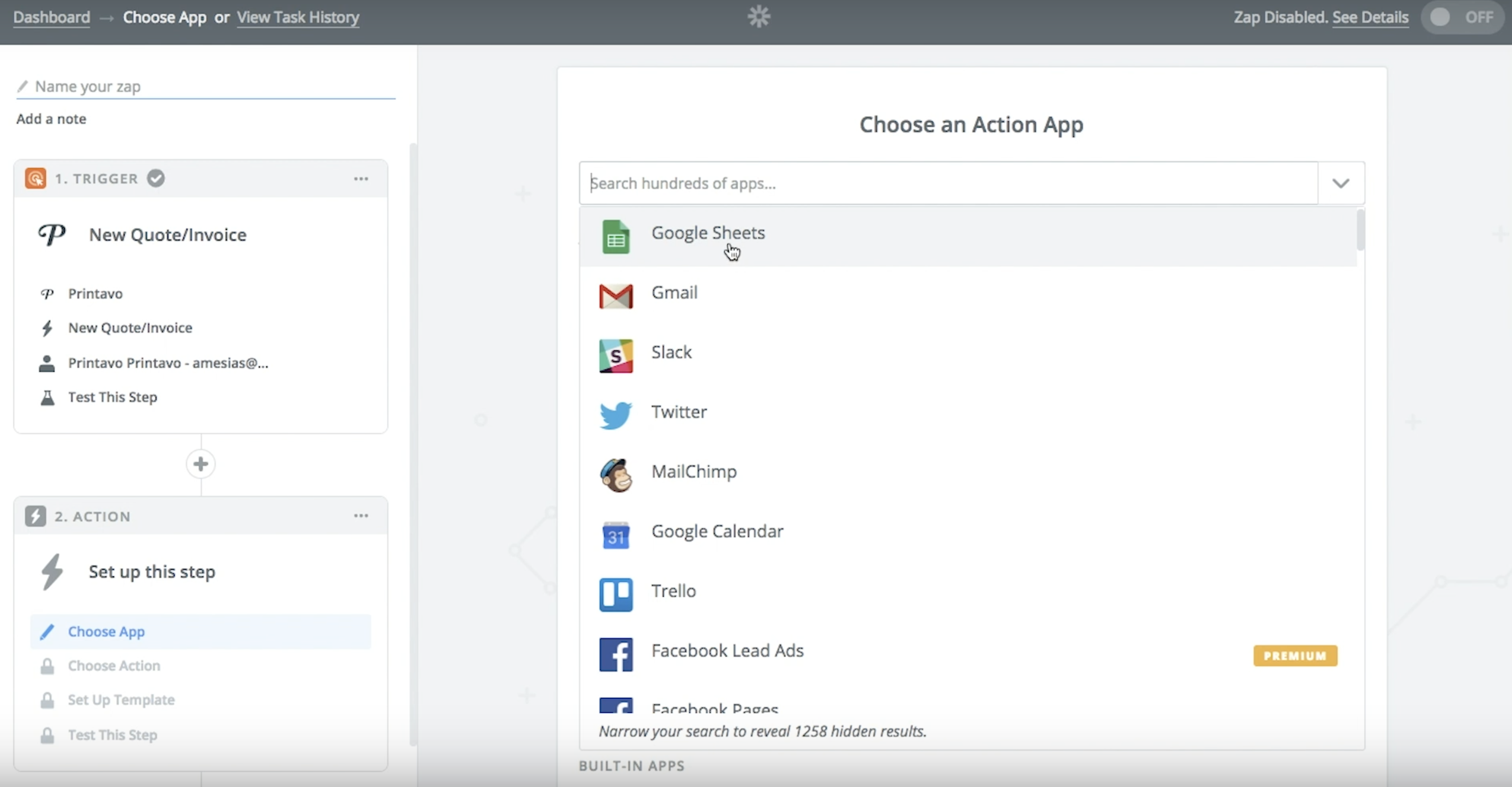
Task: Click Set Up Template step
Action: pyautogui.click(x=201, y=700)
